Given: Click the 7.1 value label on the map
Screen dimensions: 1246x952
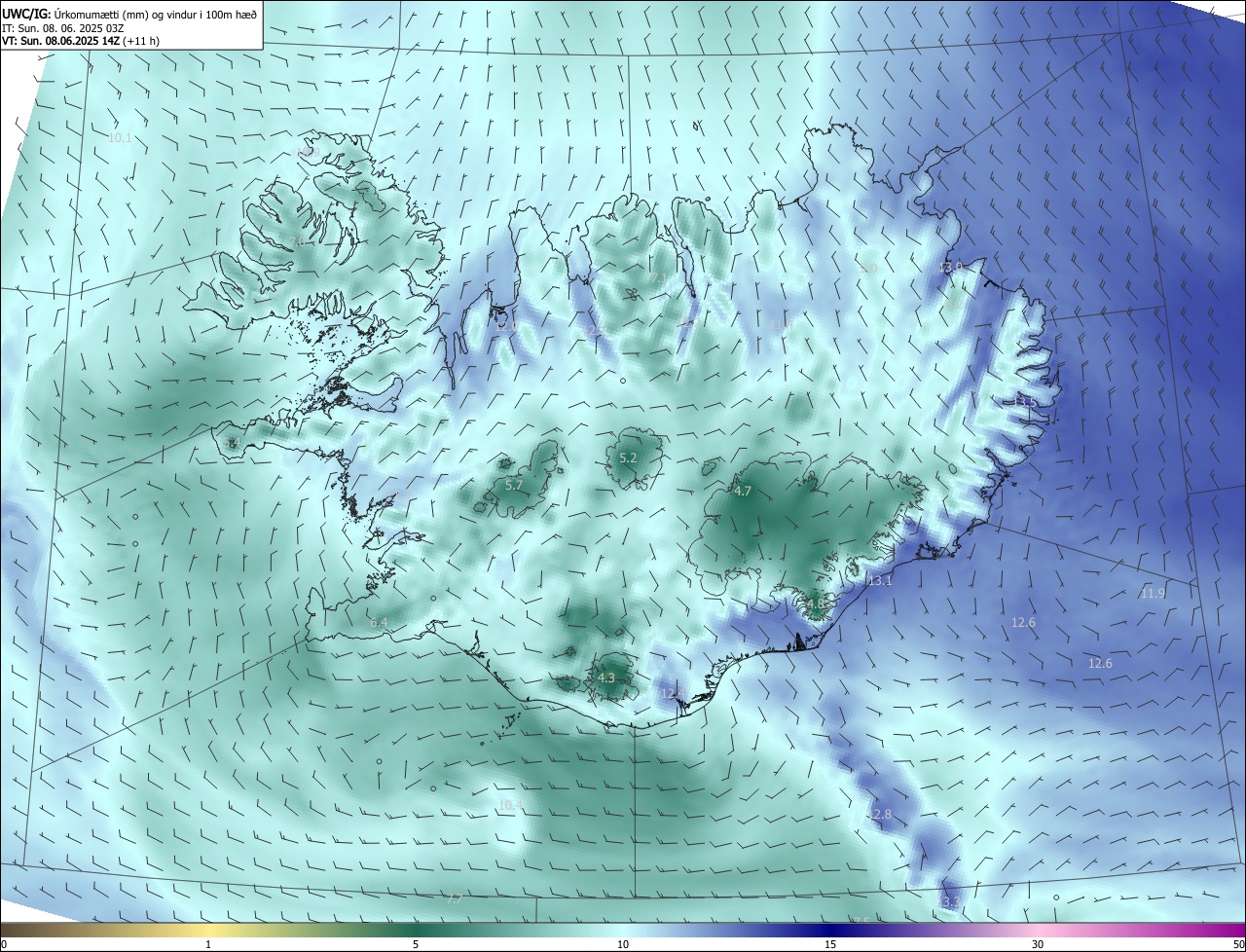Looking at the screenshot, I should coord(660,279).
